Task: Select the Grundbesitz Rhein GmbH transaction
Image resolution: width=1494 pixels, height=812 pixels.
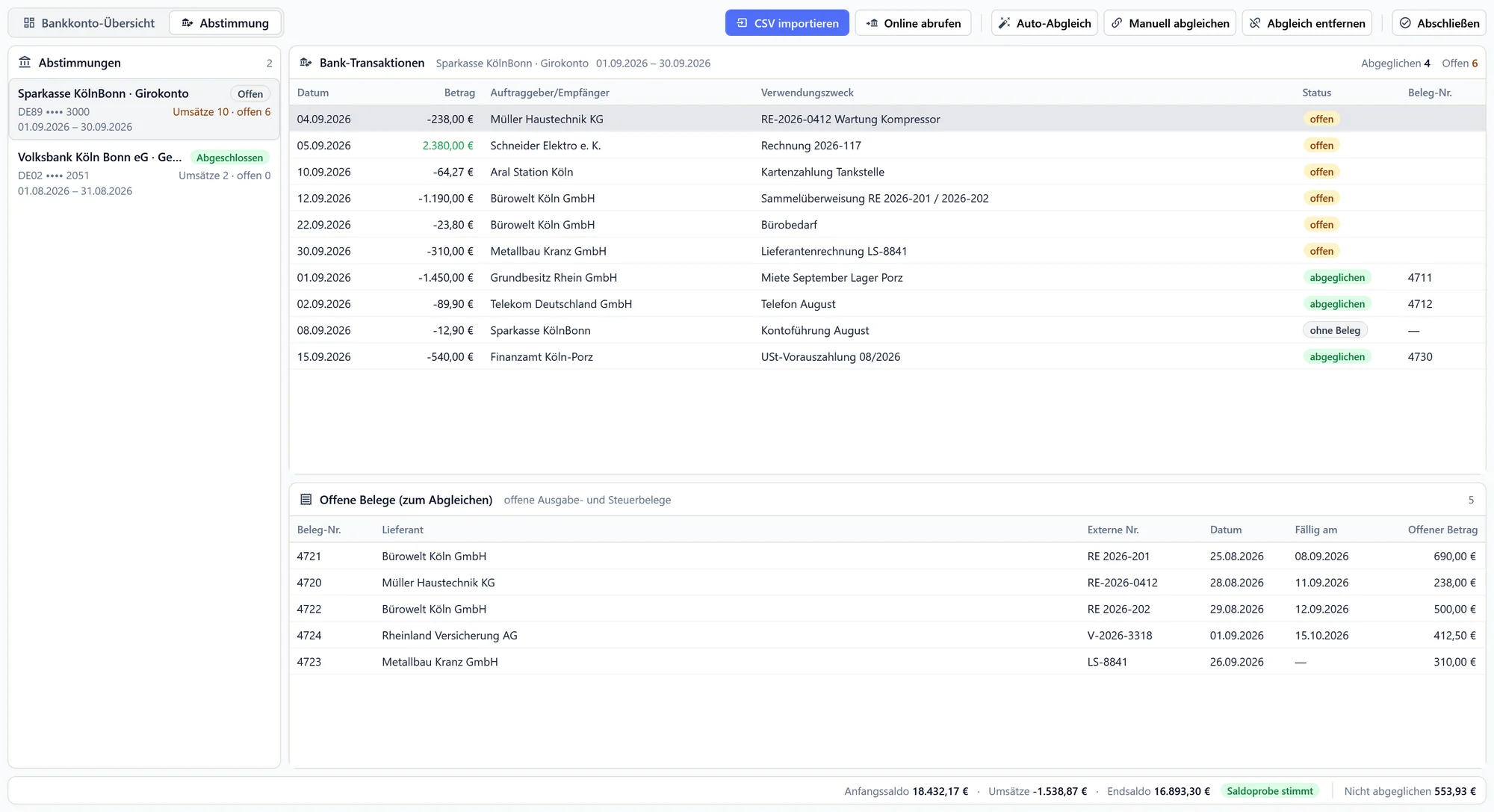Action: tap(887, 278)
